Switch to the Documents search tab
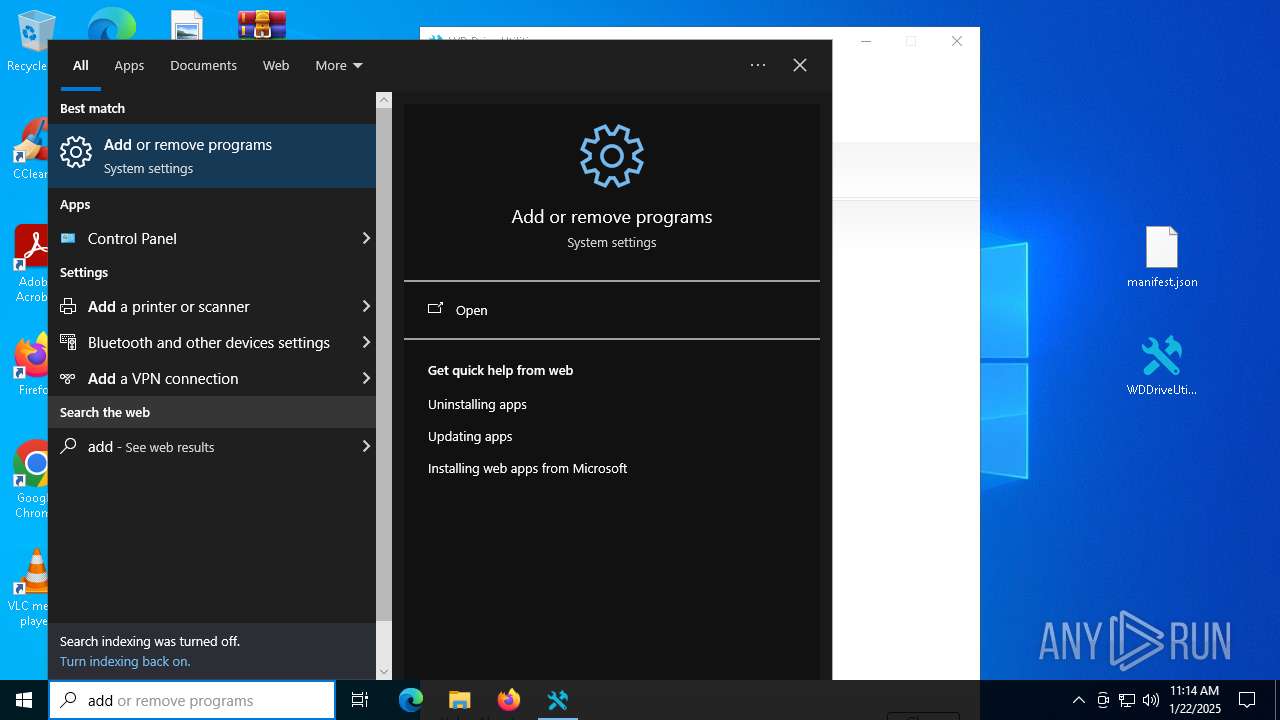Image resolution: width=1280 pixels, height=720 pixels. pos(203,65)
